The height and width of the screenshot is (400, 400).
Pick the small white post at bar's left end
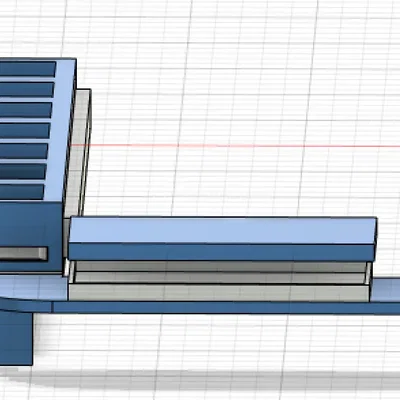click(67, 268)
